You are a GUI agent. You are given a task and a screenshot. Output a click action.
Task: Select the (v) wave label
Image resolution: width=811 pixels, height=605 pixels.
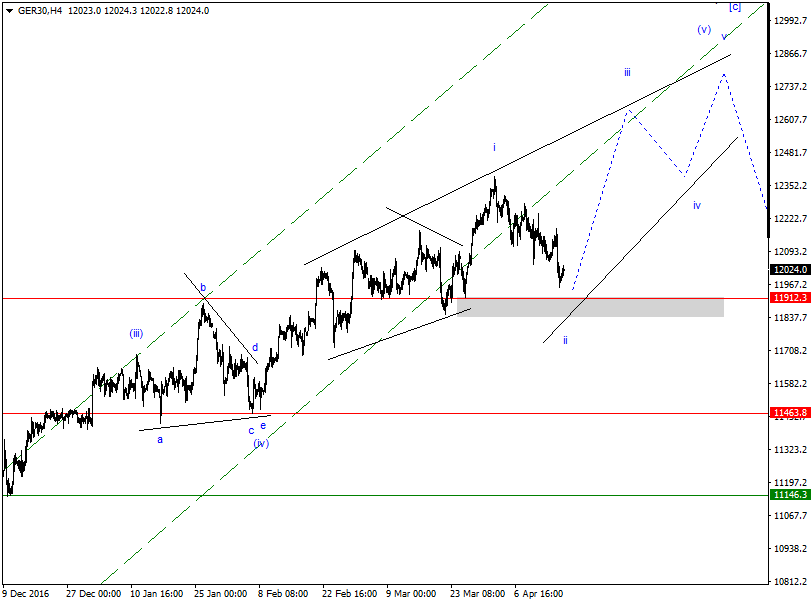[702, 31]
